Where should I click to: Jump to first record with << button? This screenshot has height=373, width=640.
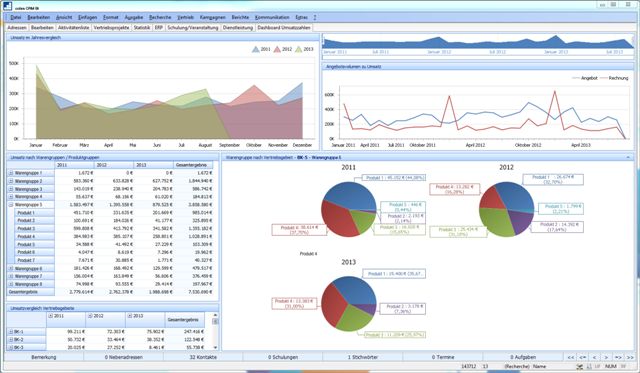pos(571,357)
